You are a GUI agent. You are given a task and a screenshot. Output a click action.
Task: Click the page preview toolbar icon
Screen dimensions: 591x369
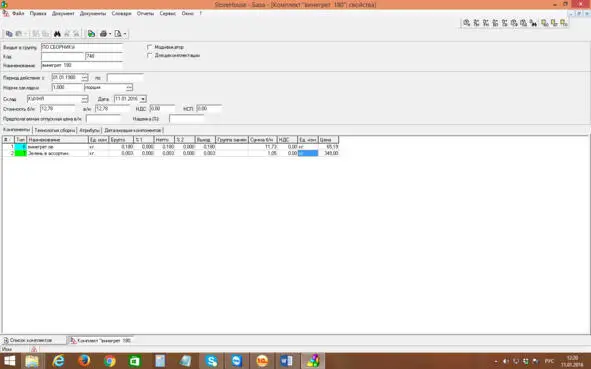pyautogui.click(x=118, y=34)
